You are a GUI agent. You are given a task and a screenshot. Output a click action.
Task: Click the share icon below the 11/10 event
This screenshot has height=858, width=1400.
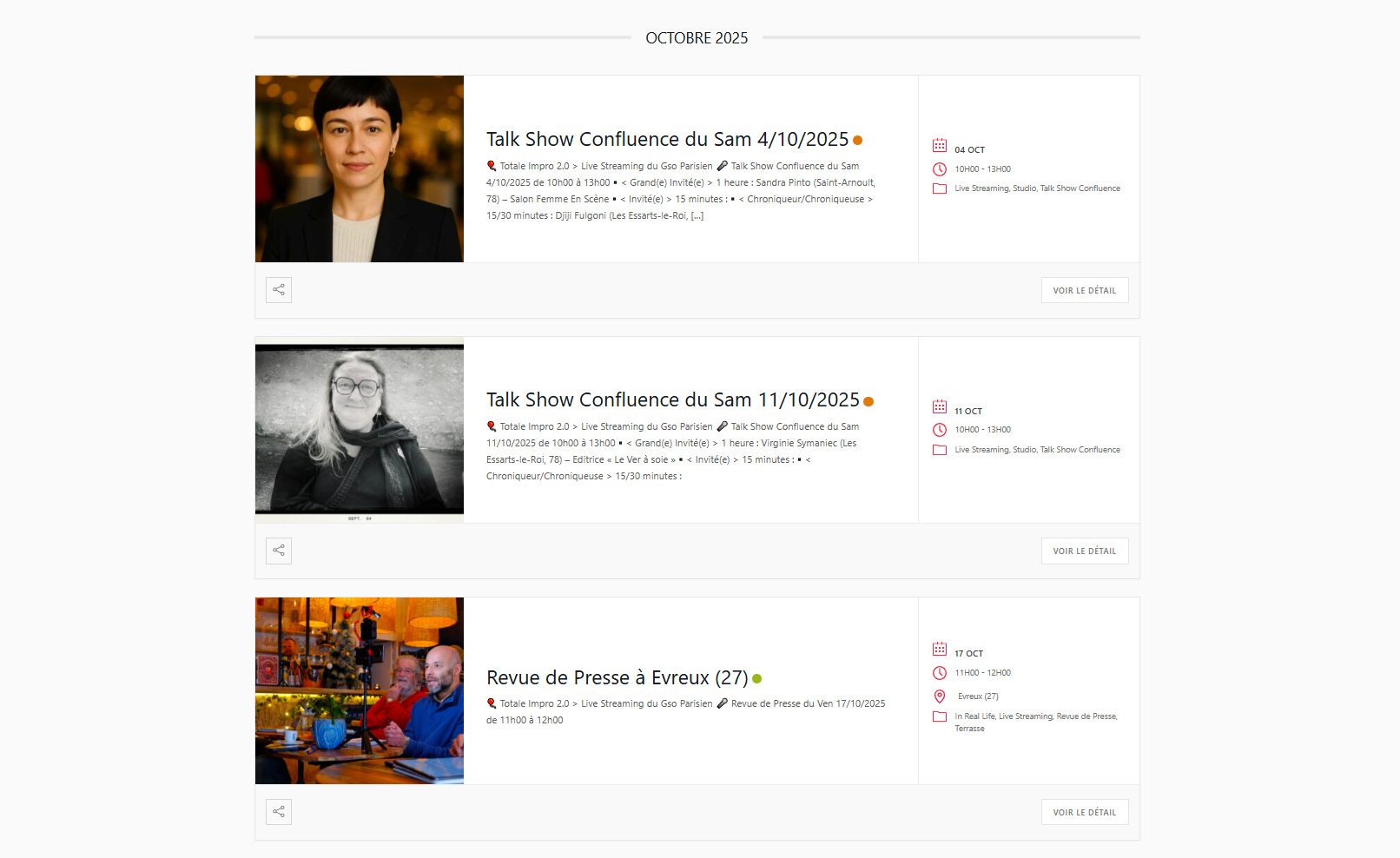click(x=278, y=551)
